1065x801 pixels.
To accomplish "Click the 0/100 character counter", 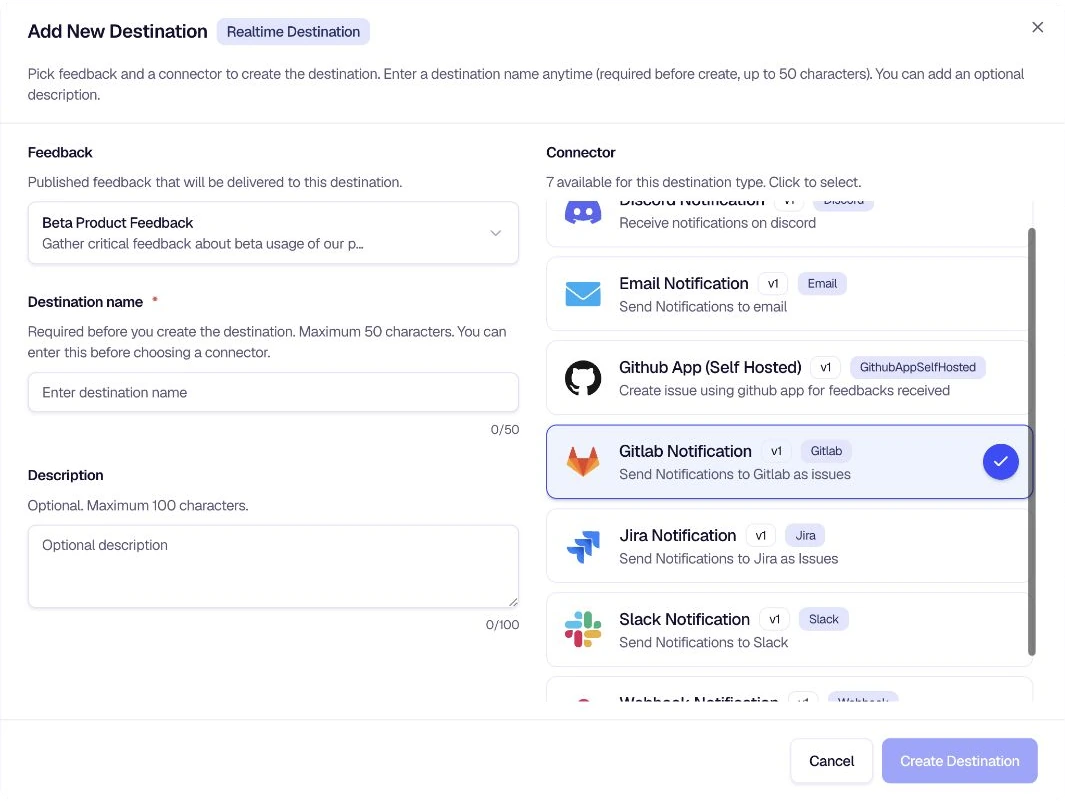I will point(502,625).
